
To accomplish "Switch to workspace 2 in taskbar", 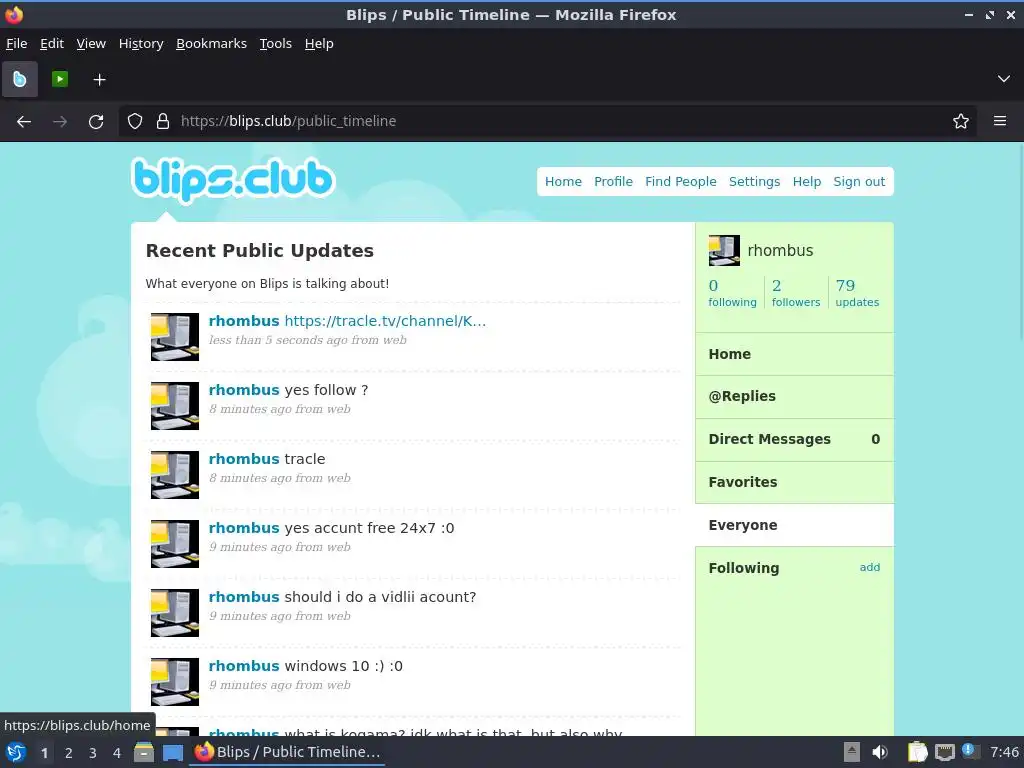I will pos(69,753).
